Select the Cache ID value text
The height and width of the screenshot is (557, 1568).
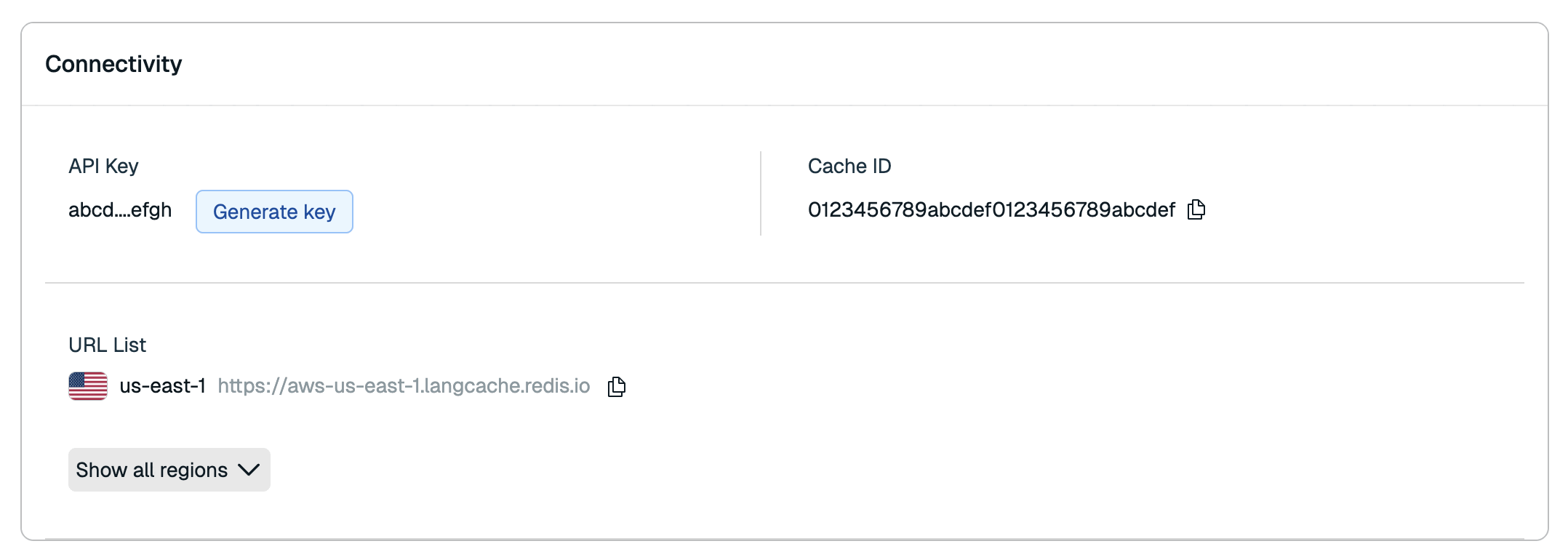[x=991, y=210]
